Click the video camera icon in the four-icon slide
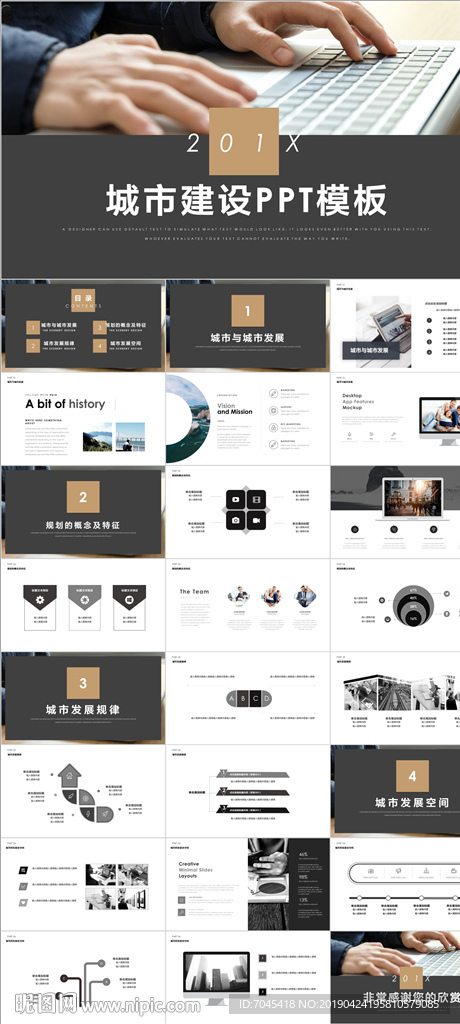The image size is (460, 1024). pos(257,520)
